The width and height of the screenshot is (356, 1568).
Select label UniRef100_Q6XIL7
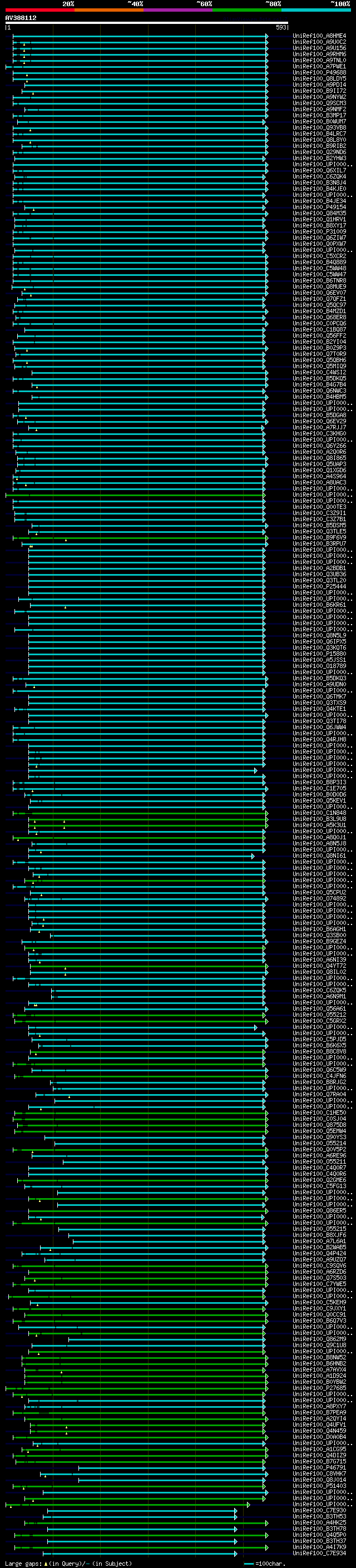pyautogui.click(x=319, y=170)
